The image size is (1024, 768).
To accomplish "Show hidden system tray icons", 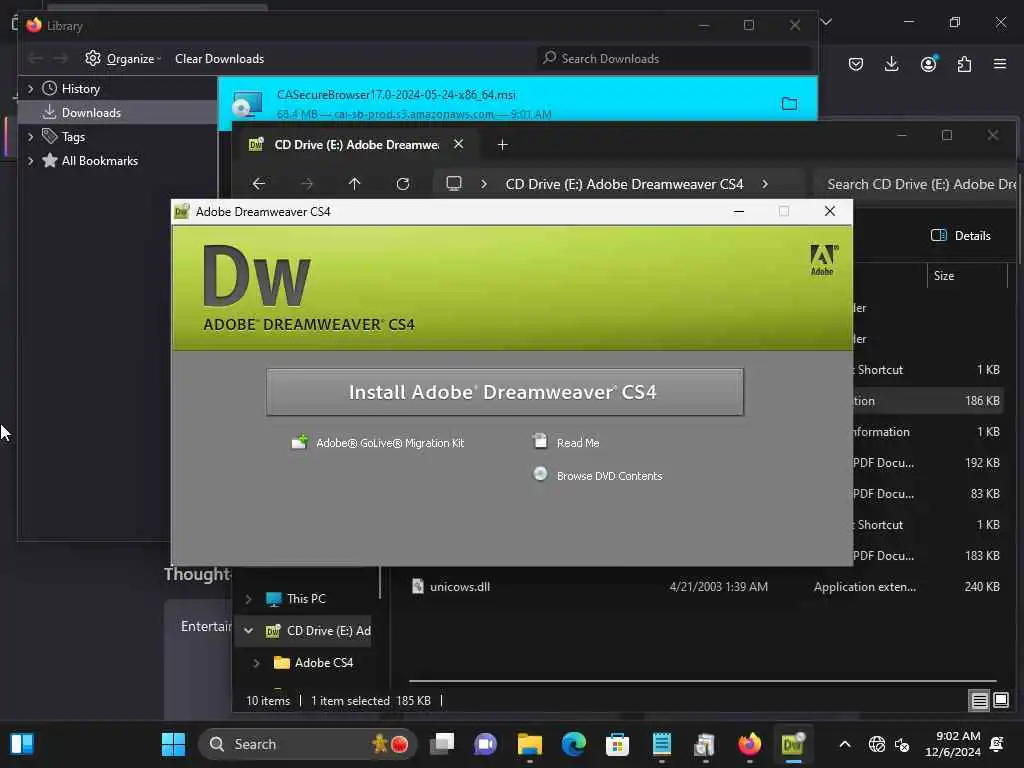I will point(844,744).
